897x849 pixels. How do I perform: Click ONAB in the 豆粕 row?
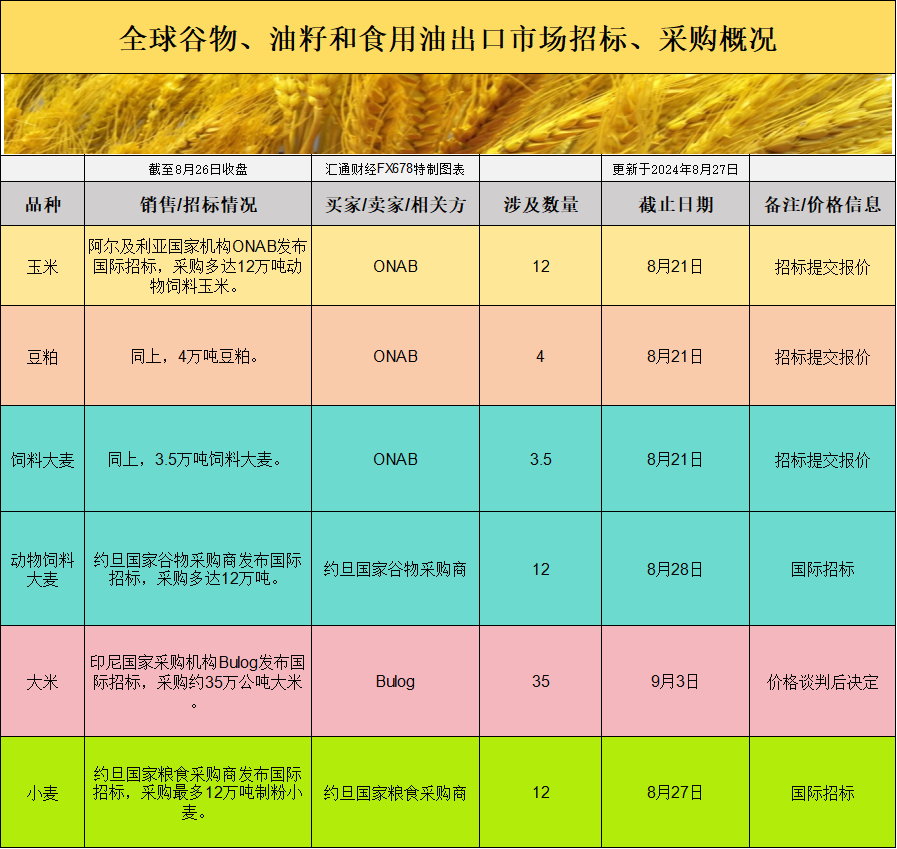(x=395, y=356)
